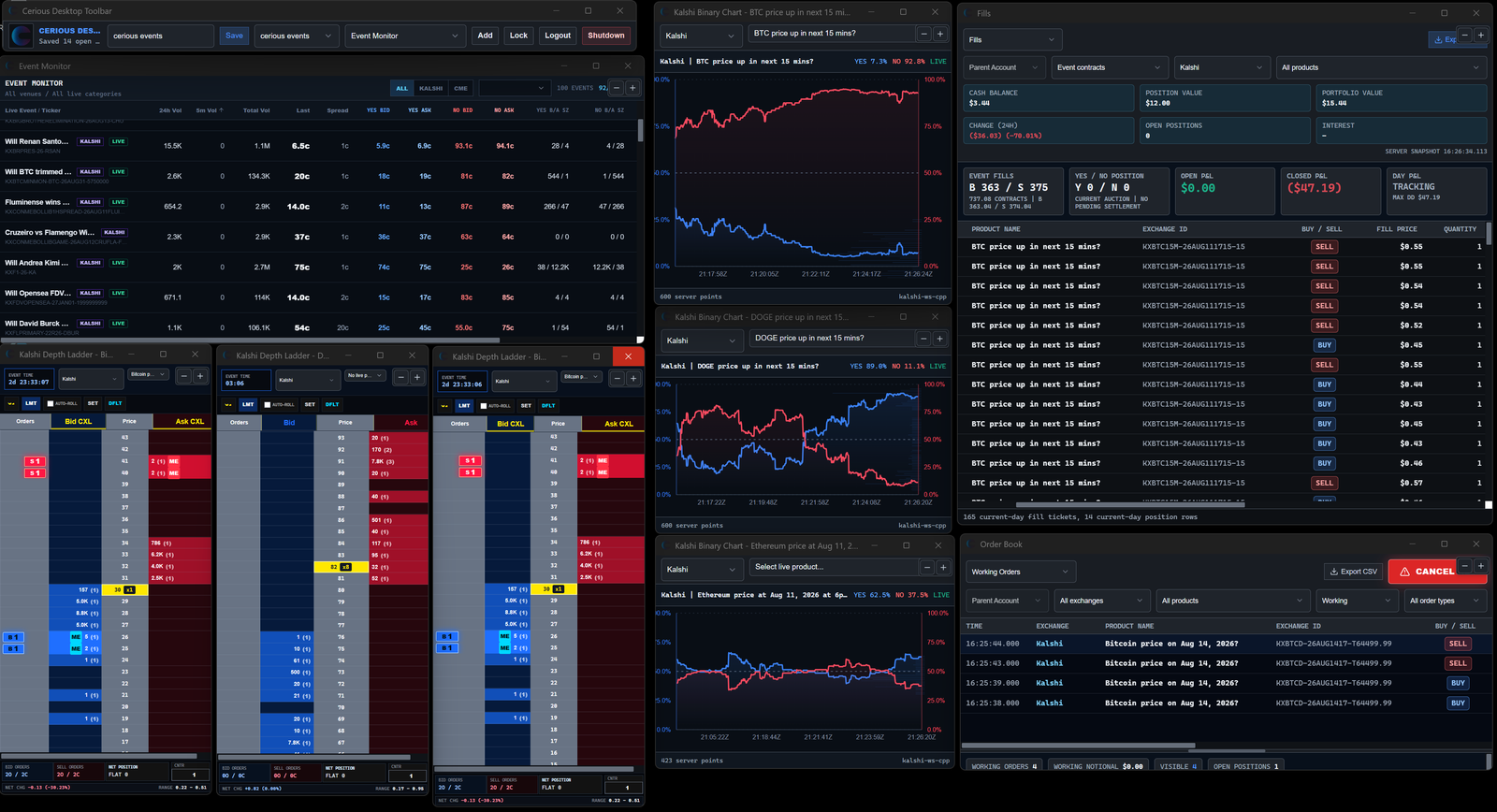Click the Cerious logo icon in Desktop Toolbar
This screenshot has width=1497, height=812.
pos(22,36)
